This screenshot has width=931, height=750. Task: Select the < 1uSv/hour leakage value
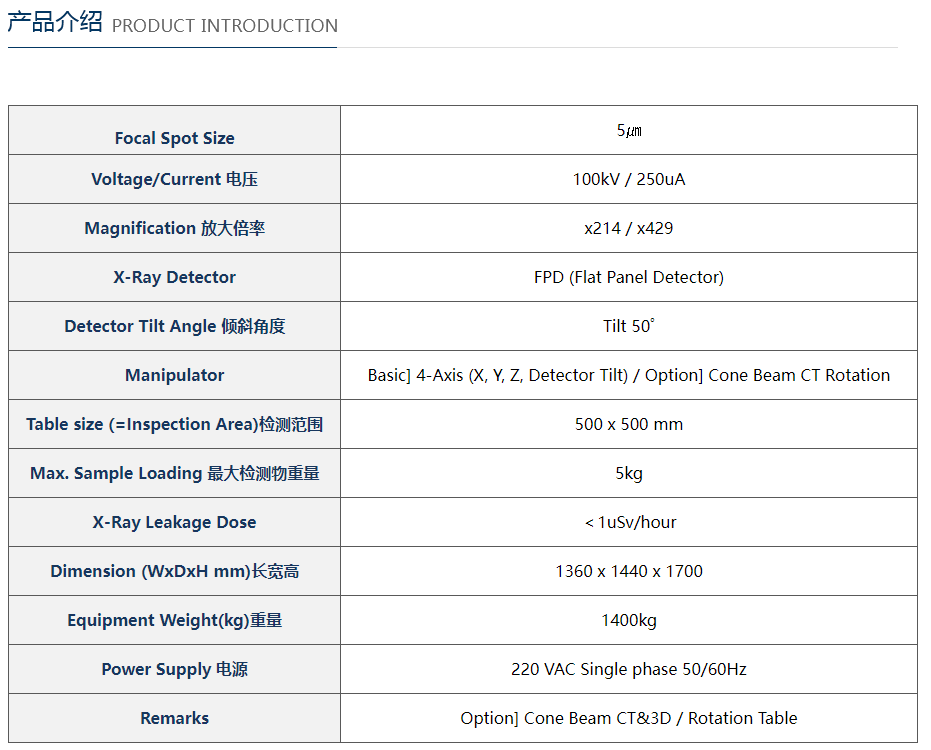pos(628,523)
